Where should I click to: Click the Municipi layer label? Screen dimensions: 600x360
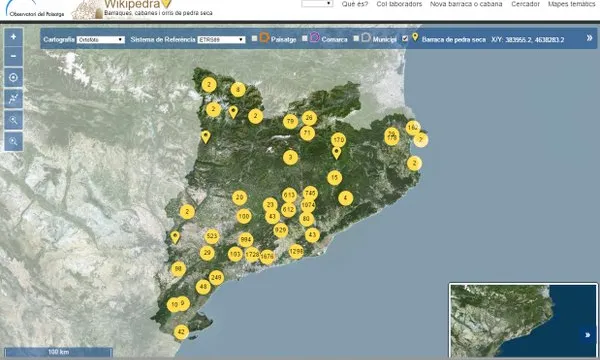pyautogui.click(x=385, y=39)
